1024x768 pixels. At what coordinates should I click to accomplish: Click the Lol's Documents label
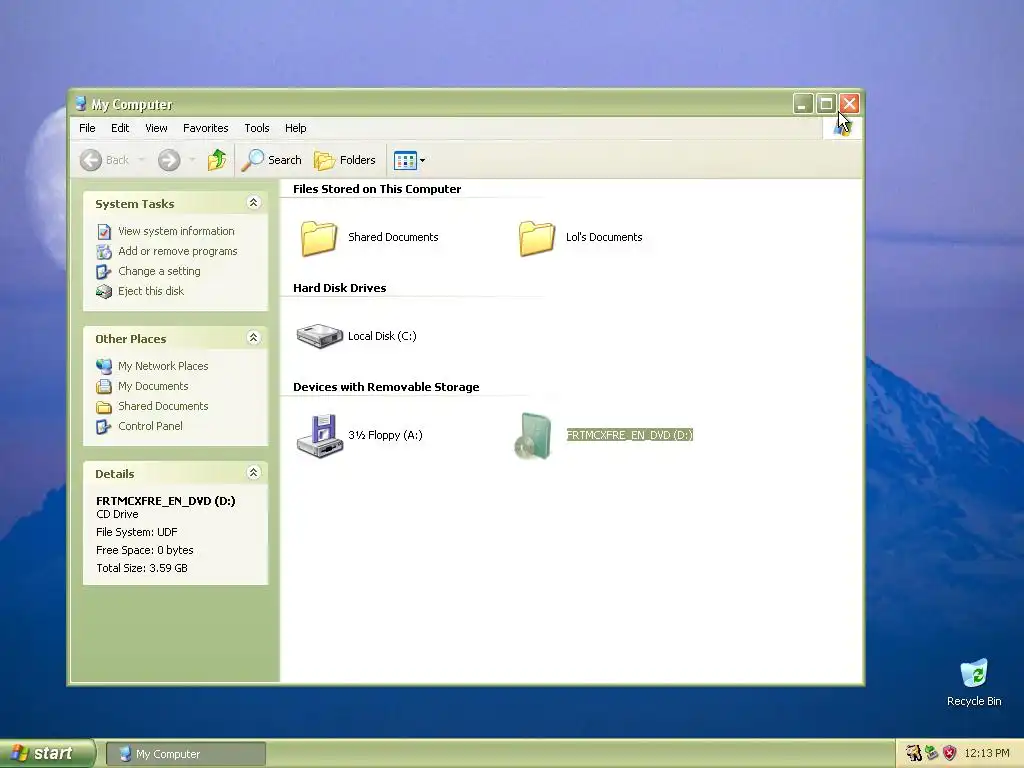pyautogui.click(x=604, y=237)
